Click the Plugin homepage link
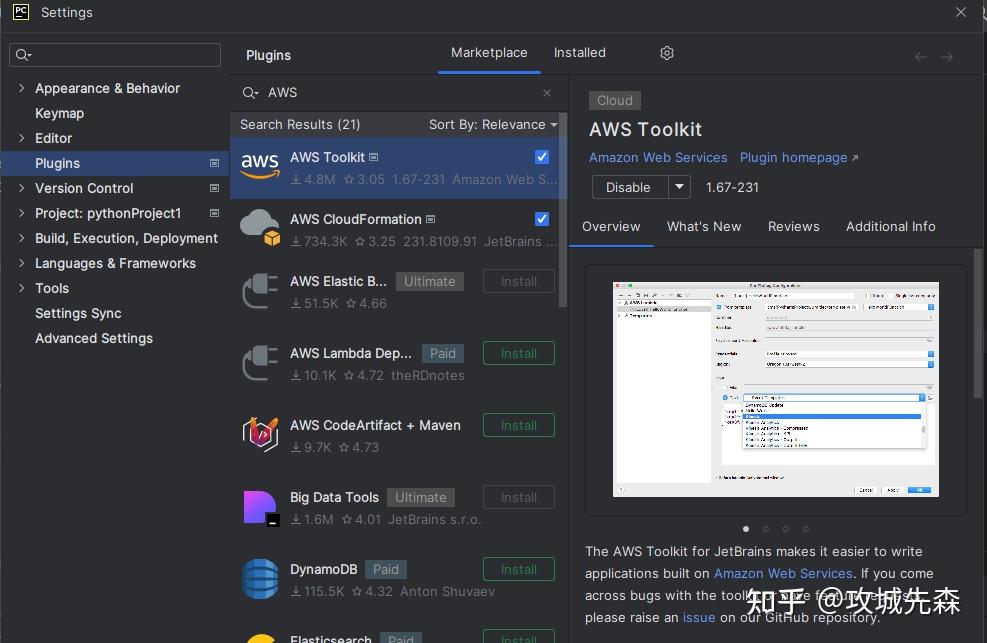This screenshot has width=987, height=643. 792,157
